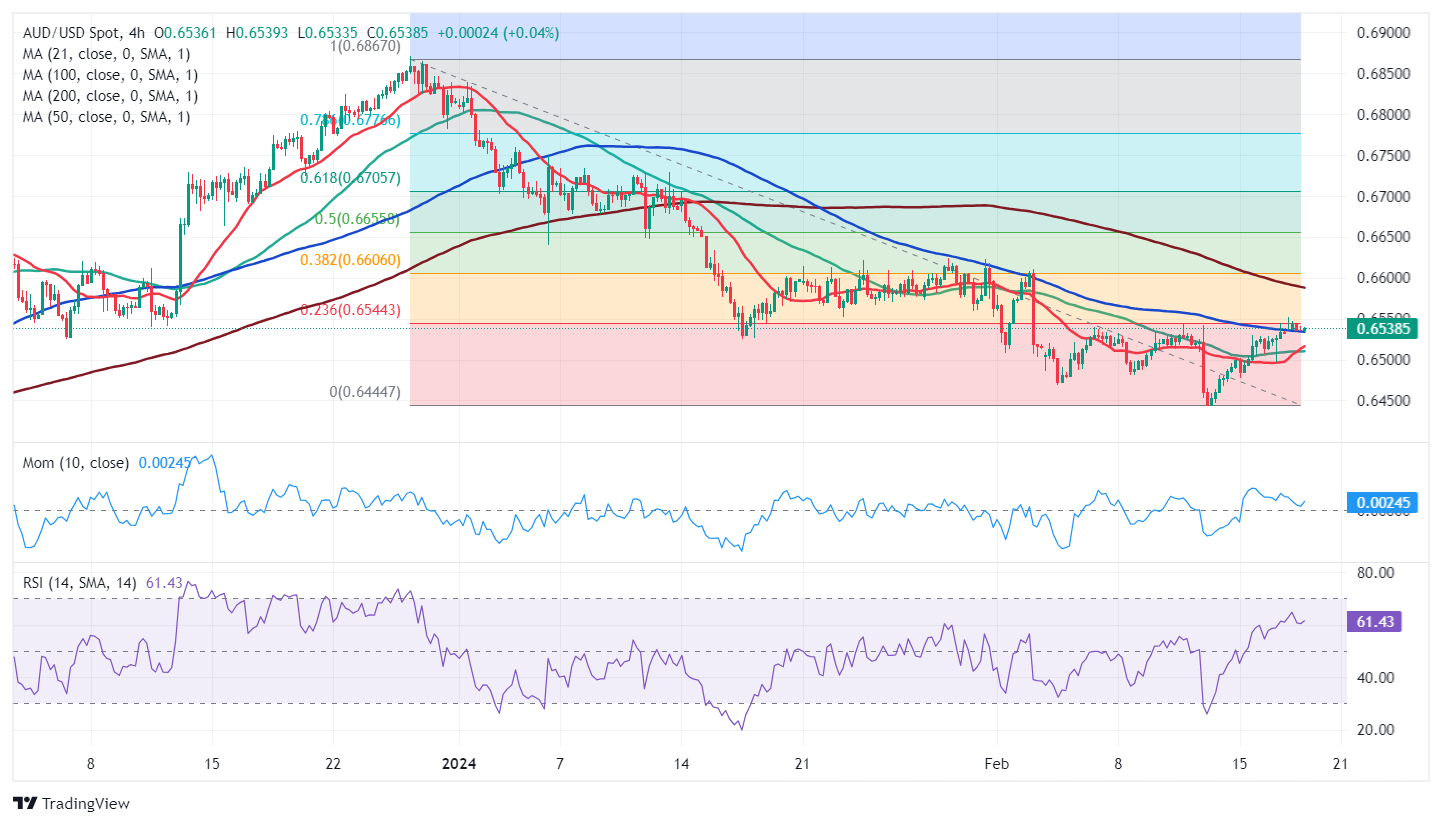
Task: Click the Fibonacci 0(0.64447) level label
Action: tap(365, 392)
